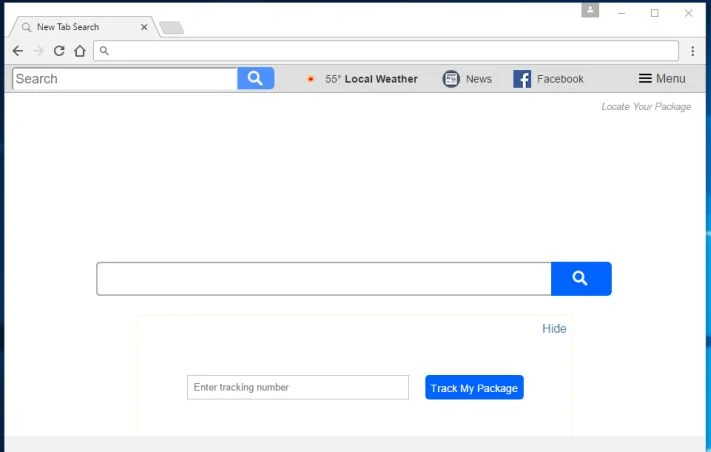Click the toolbar Search text box
The image size is (711, 452).
(125, 79)
